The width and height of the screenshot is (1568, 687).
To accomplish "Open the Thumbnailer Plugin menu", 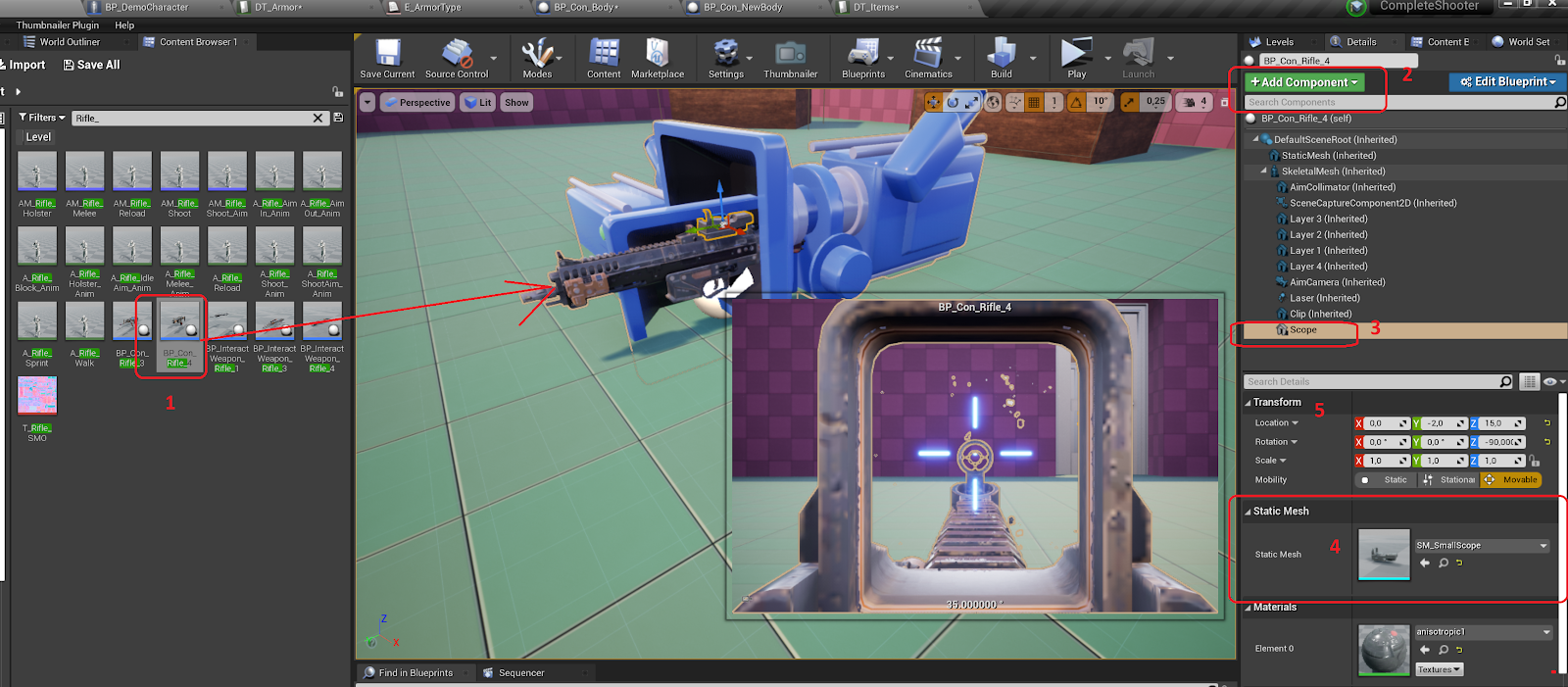I will pyautogui.click(x=57, y=25).
